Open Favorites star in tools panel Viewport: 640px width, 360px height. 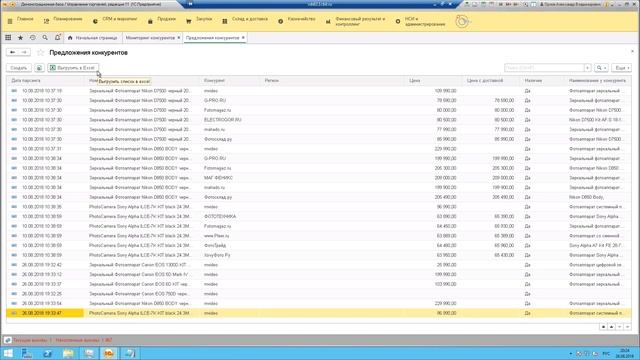coord(20,38)
